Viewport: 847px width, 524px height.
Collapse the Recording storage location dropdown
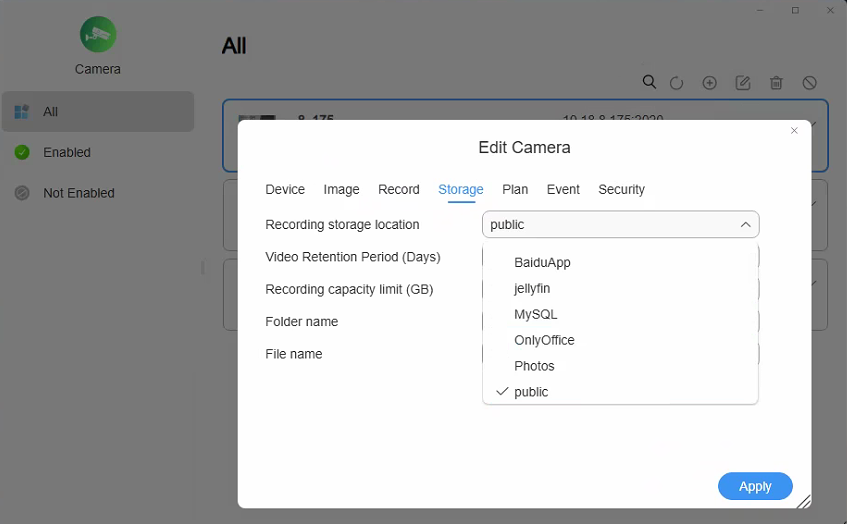pos(745,225)
